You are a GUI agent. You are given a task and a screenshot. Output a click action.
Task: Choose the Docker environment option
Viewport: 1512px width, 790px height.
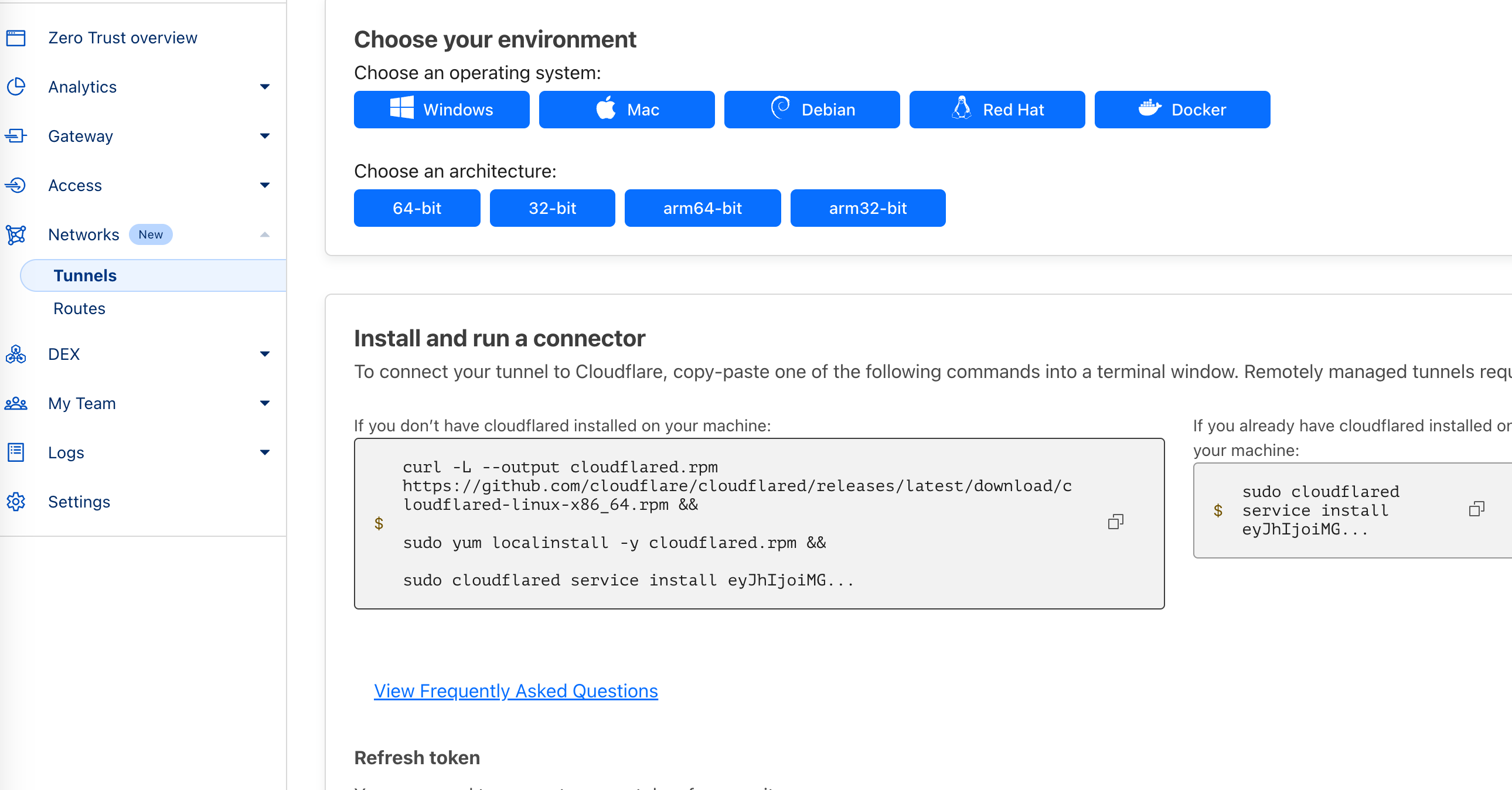[x=1181, y=110]
